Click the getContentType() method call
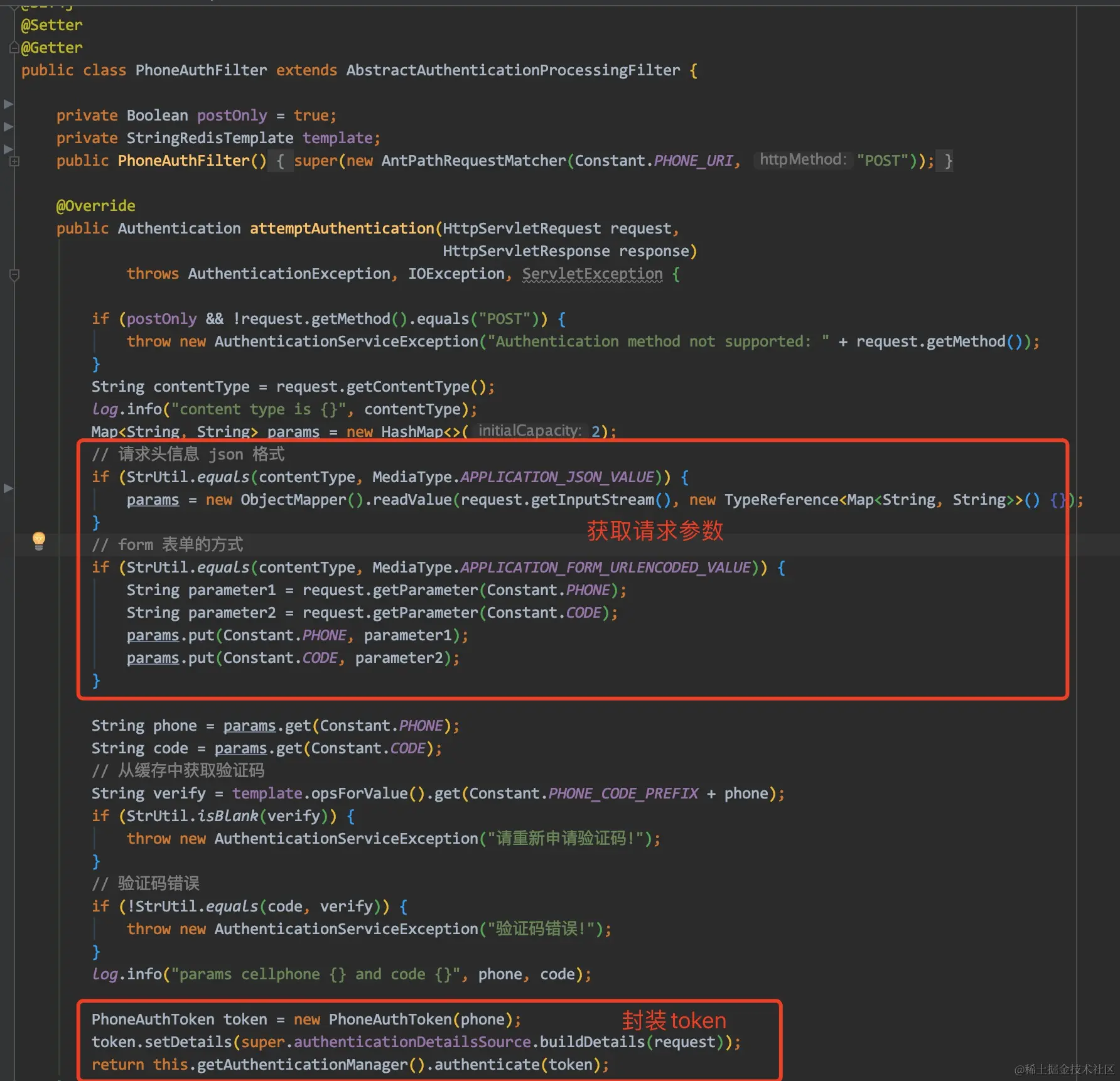Screen dimensions: 1120x1081 coord(416,387)
